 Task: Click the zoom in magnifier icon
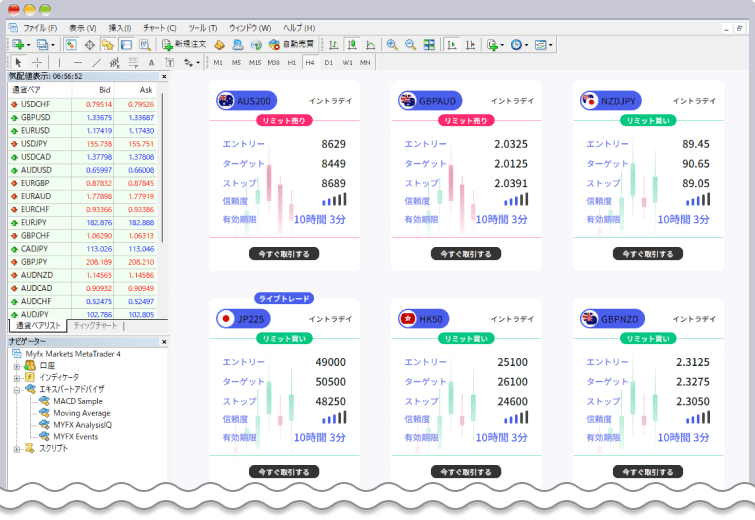click(x=392, y=45)
